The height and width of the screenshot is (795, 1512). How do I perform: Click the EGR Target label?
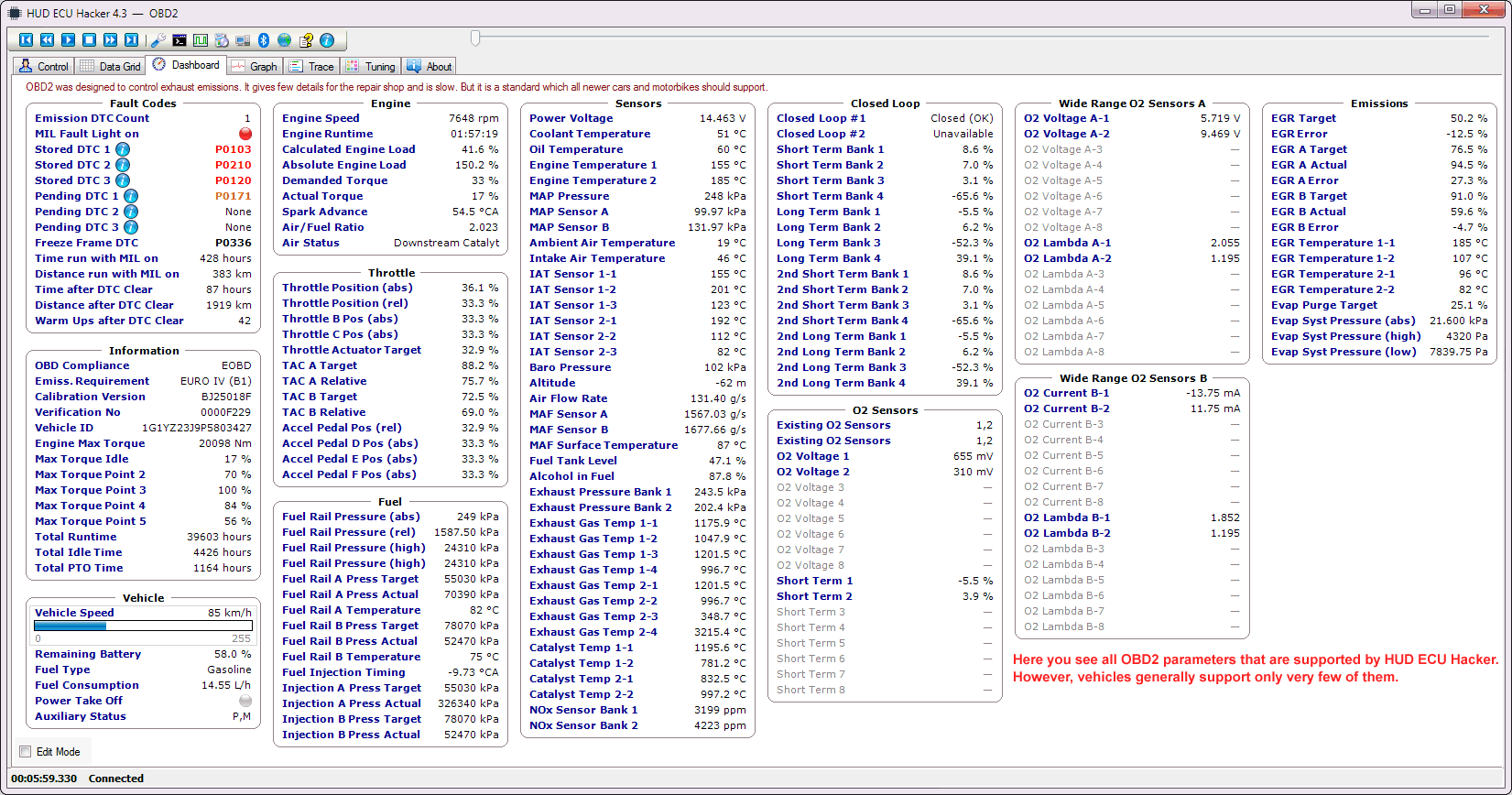click(1303, 118)
